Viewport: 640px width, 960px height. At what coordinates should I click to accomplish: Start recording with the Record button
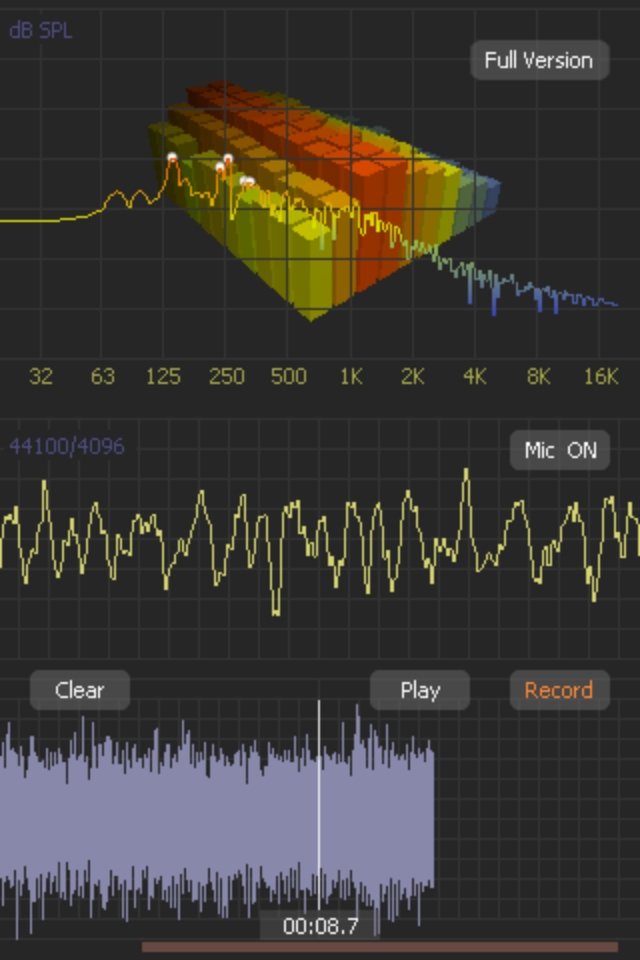(560, 690)
